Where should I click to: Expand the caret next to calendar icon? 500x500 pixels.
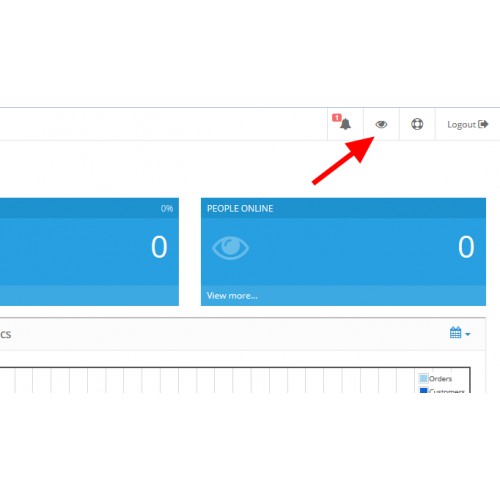pos(468,334)
